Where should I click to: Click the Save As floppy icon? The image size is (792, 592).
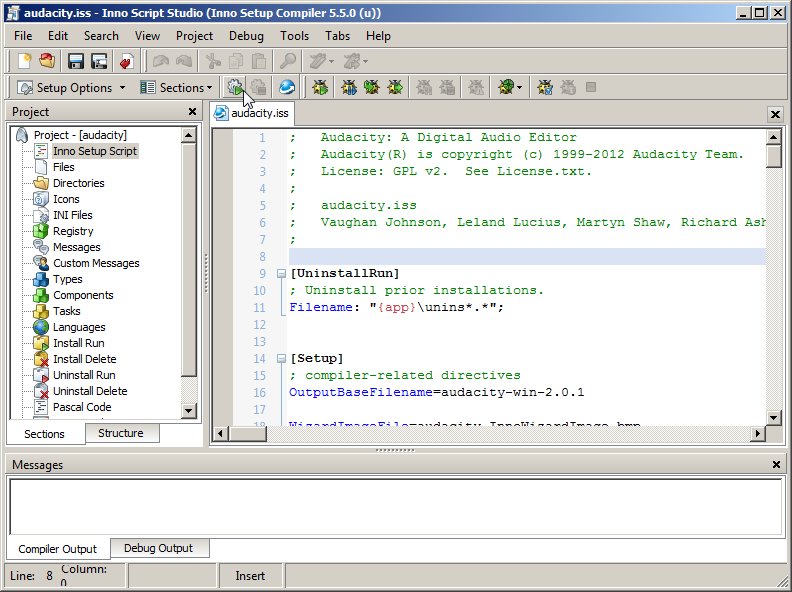tap(99, 62)
